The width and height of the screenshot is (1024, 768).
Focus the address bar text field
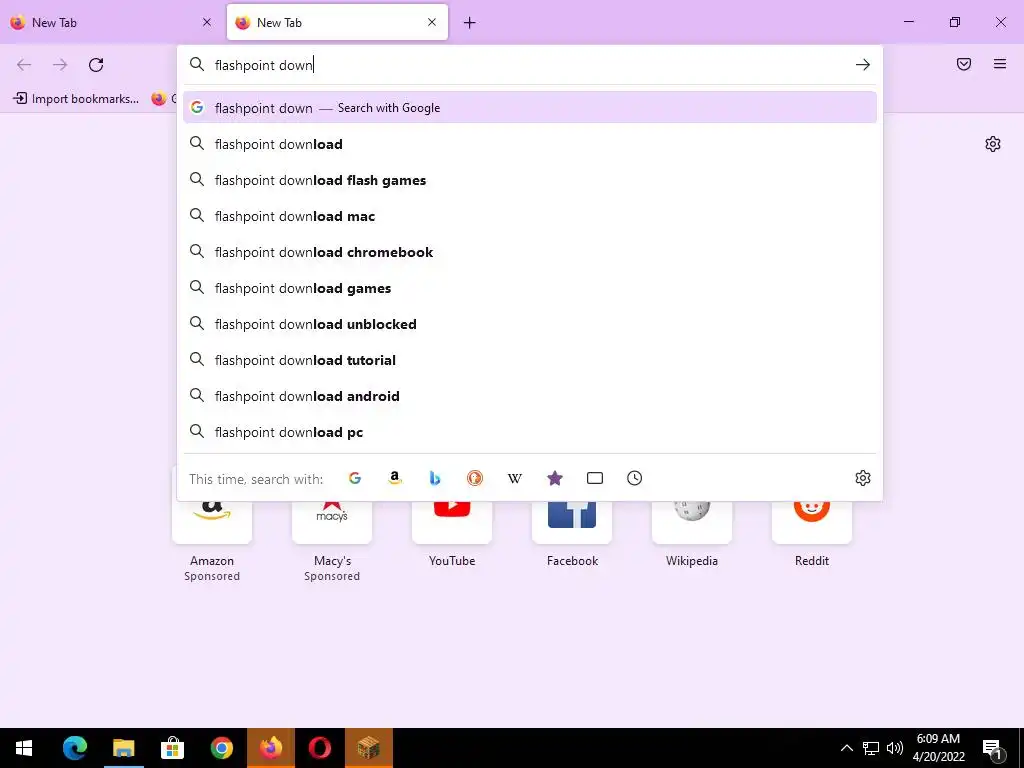529,65
